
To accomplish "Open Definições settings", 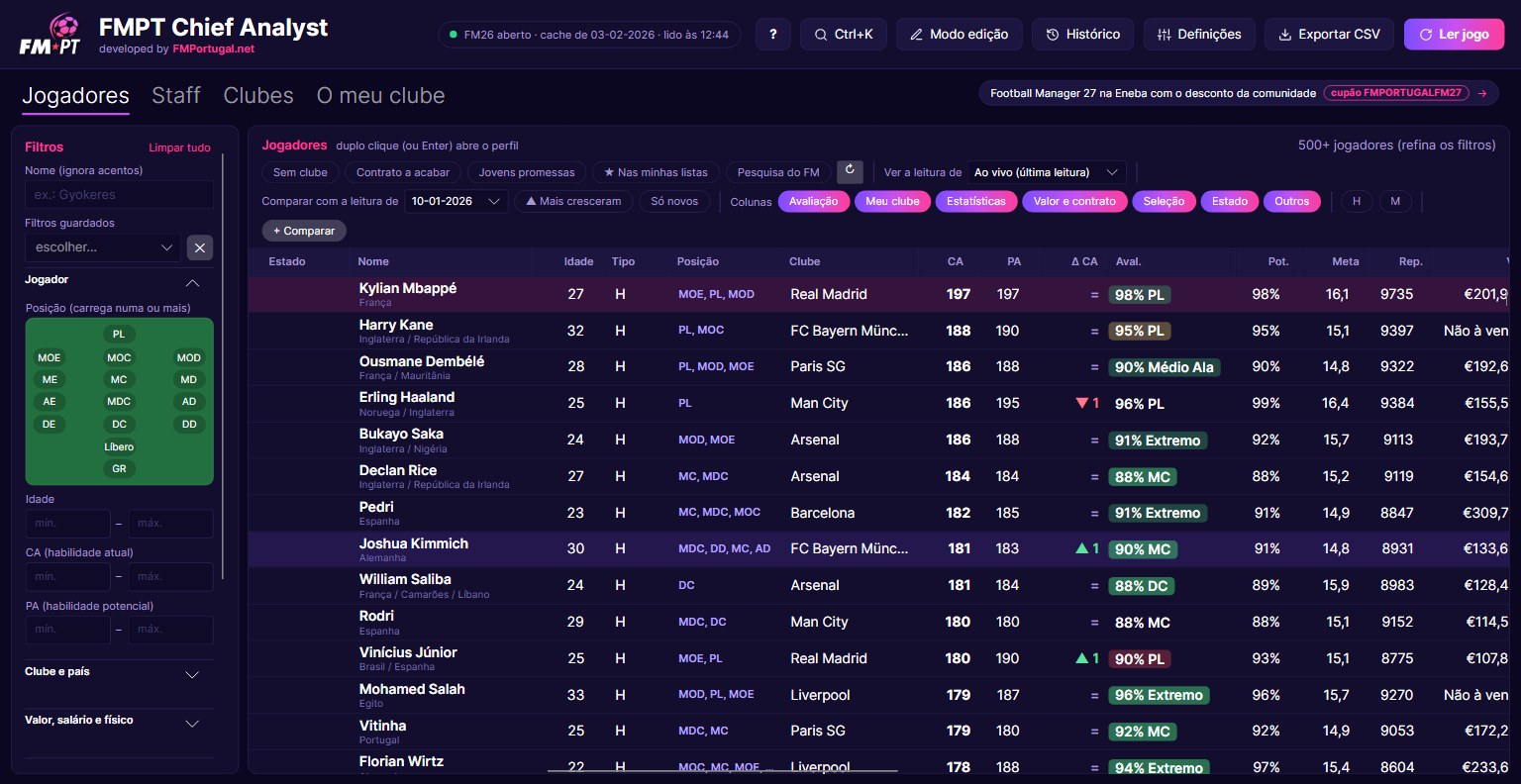I will click(x=1199, y=34).
